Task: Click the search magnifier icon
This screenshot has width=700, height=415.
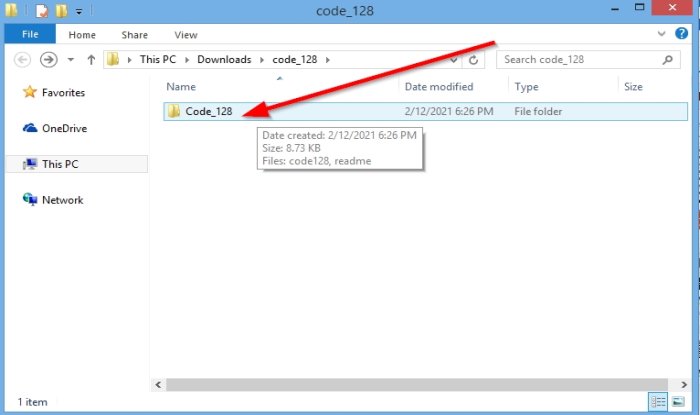Action: (667, 59)
